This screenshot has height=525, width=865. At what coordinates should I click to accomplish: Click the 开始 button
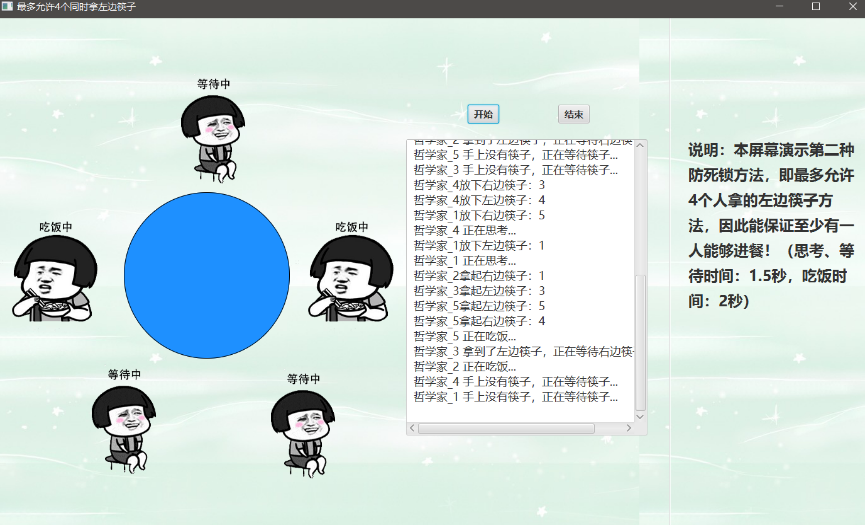tap(483, 114)
